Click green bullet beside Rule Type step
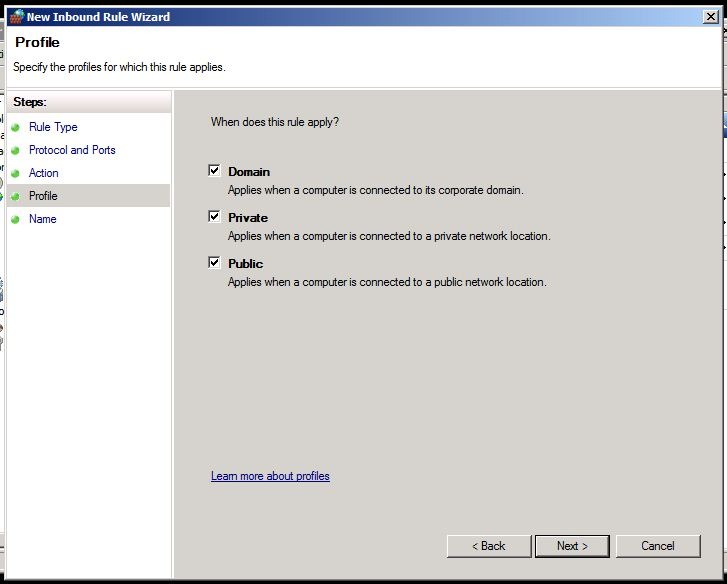Image resolution: width=727 pixels, height=584 pixels. point(16,128)
